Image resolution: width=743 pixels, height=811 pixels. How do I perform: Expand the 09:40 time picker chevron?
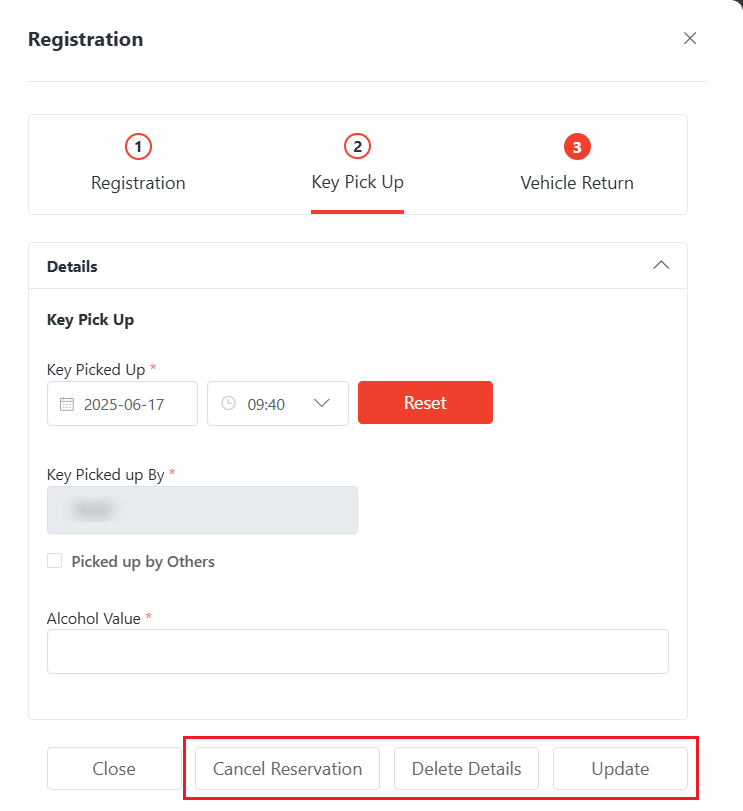(x=321, y=403)
